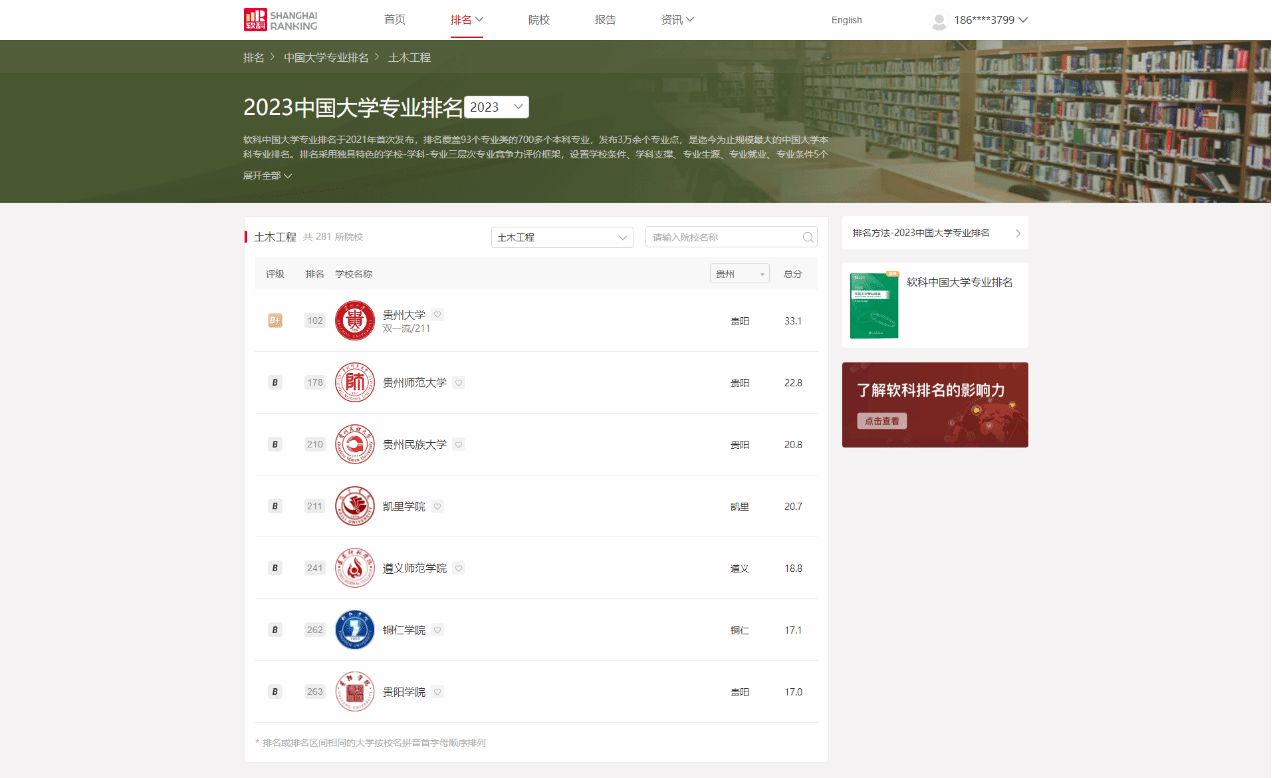
Task: Open the 土木工程 major dropdown
Action: point(562,238)
